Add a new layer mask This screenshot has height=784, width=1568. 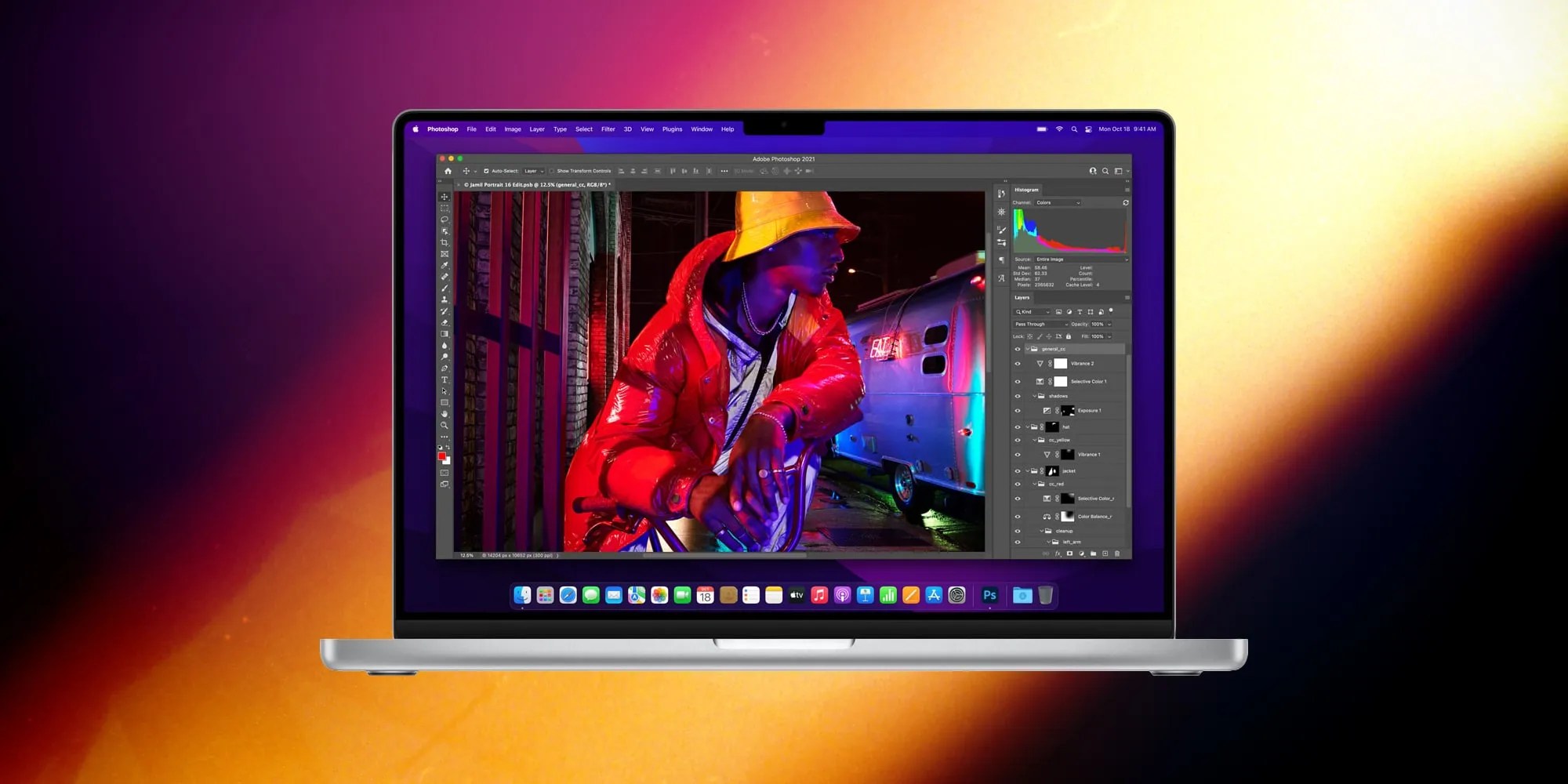[1070, 554]
